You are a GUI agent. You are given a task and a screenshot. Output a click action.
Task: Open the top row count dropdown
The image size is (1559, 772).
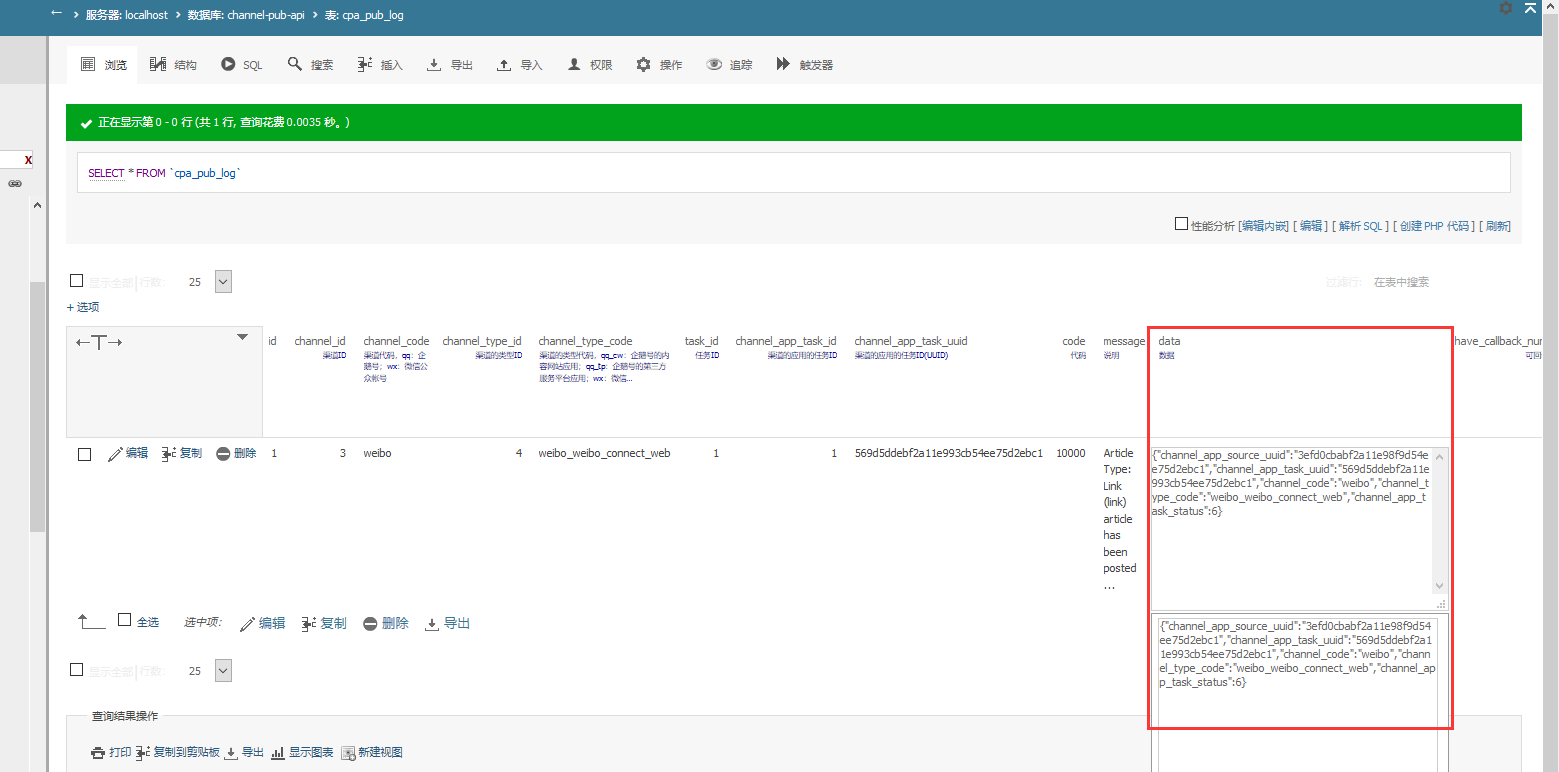click(223, 282)
